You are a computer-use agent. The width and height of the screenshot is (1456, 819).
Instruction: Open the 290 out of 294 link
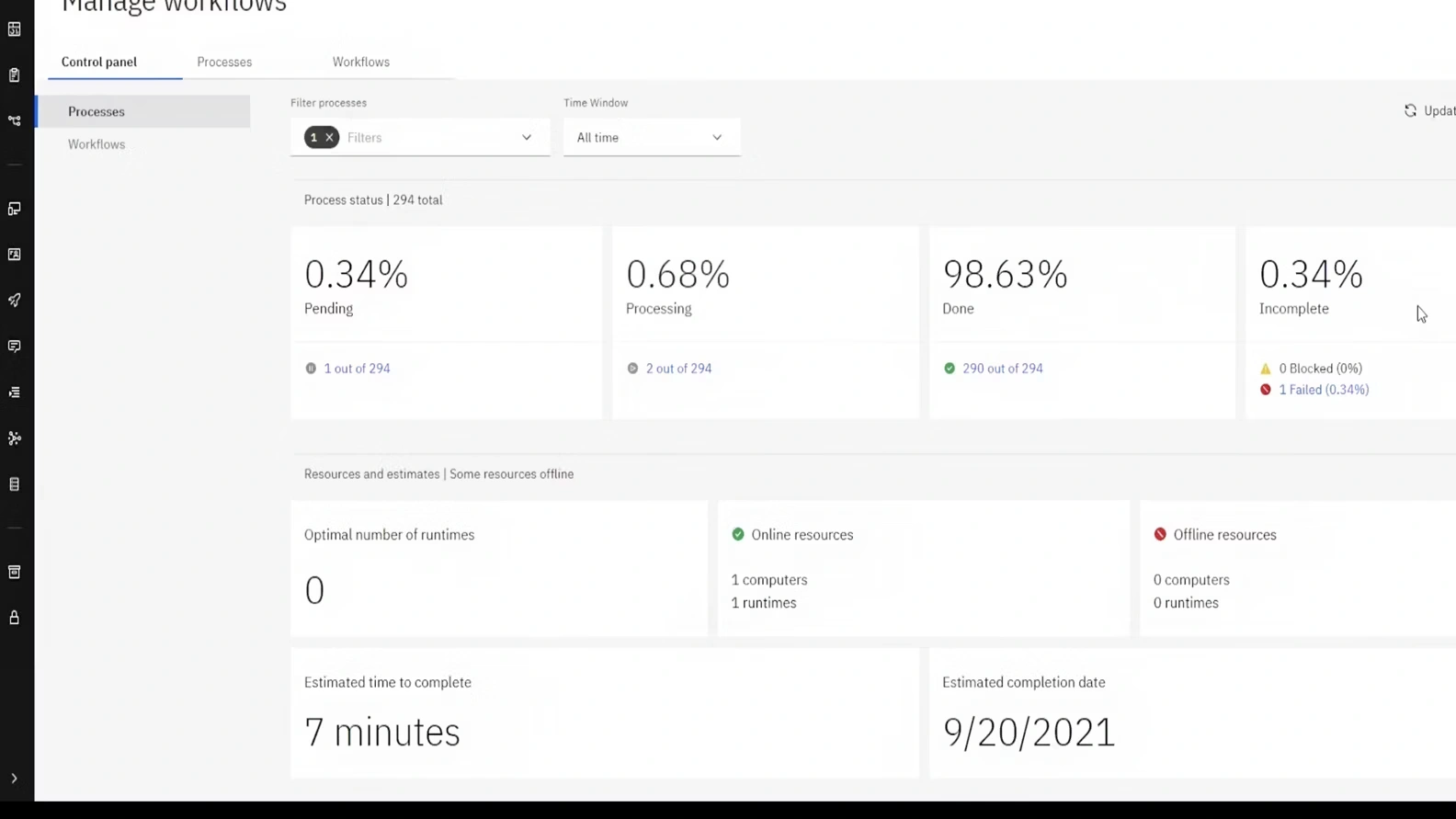click(x=1003, y=369)
